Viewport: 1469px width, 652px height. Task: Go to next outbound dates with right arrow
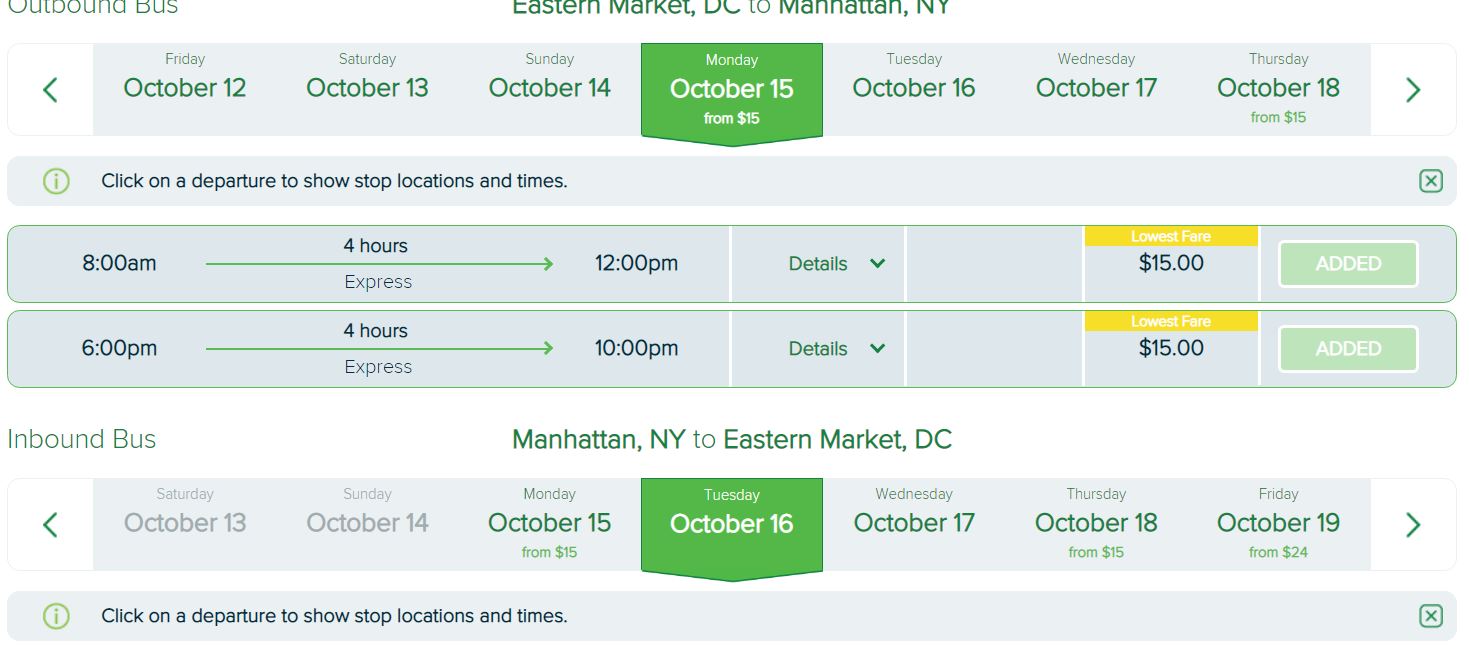[1413, 90]
